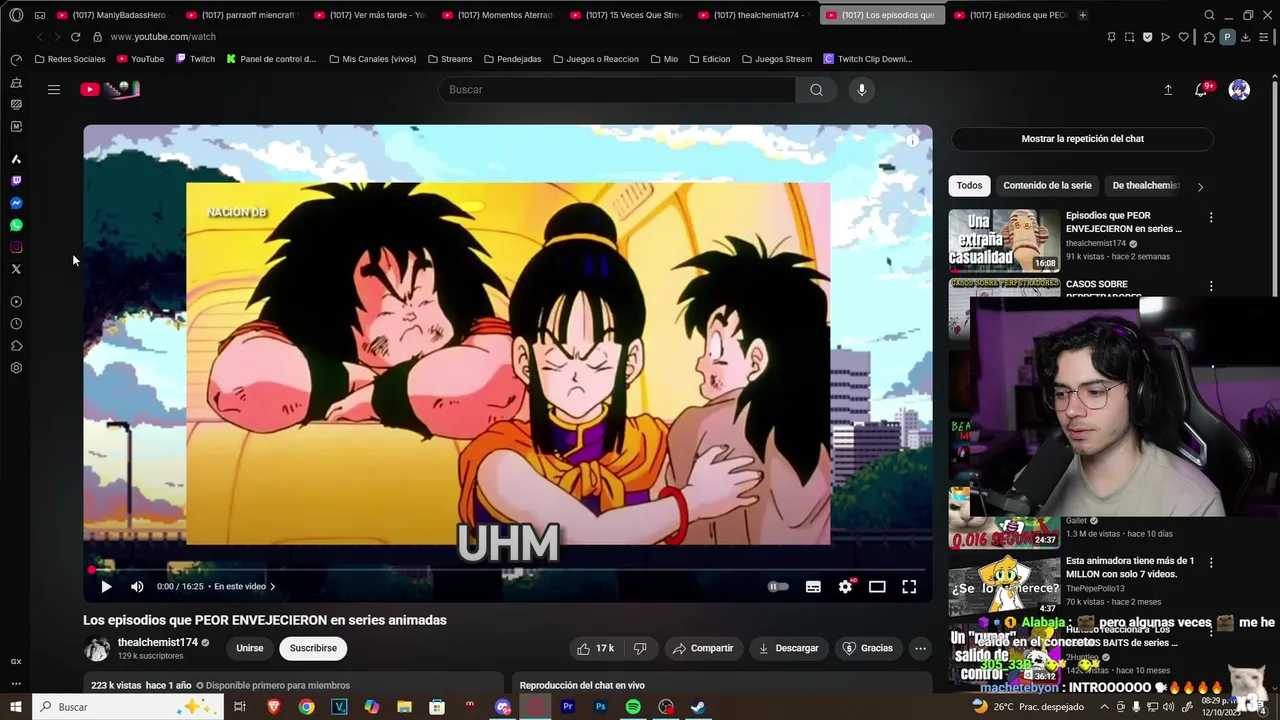1280x720 pixels.
Task: Open Opera menu logo at top-left
Action: click(x=16, y=15)
